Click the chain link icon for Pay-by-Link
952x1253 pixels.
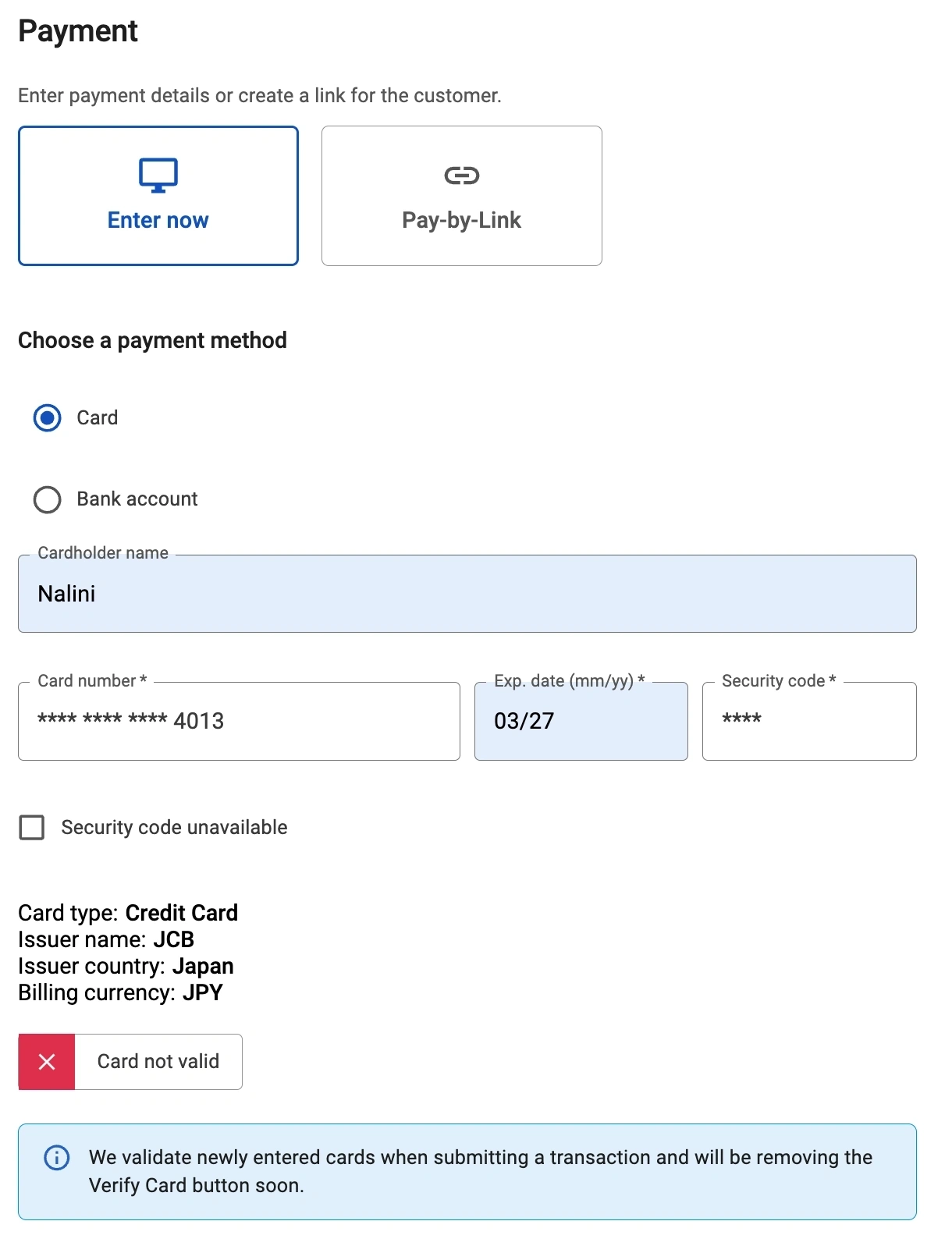pos(461,176)
